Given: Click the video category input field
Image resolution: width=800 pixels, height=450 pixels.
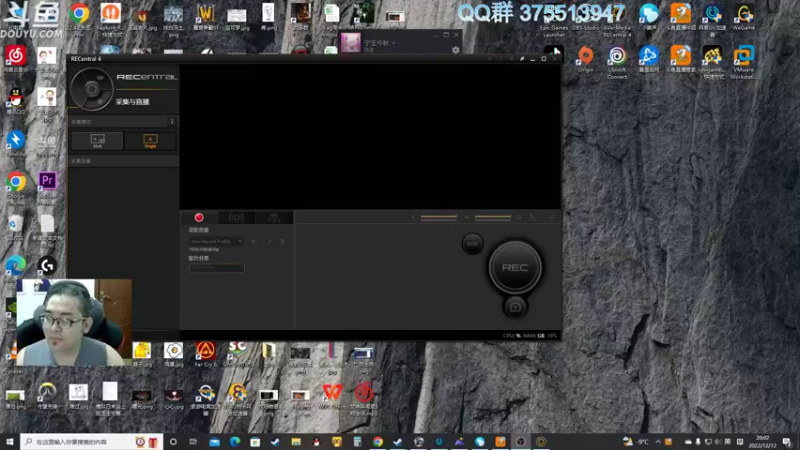Looking at the screenshot, I should pyautogui.click(x=216, y=268).
